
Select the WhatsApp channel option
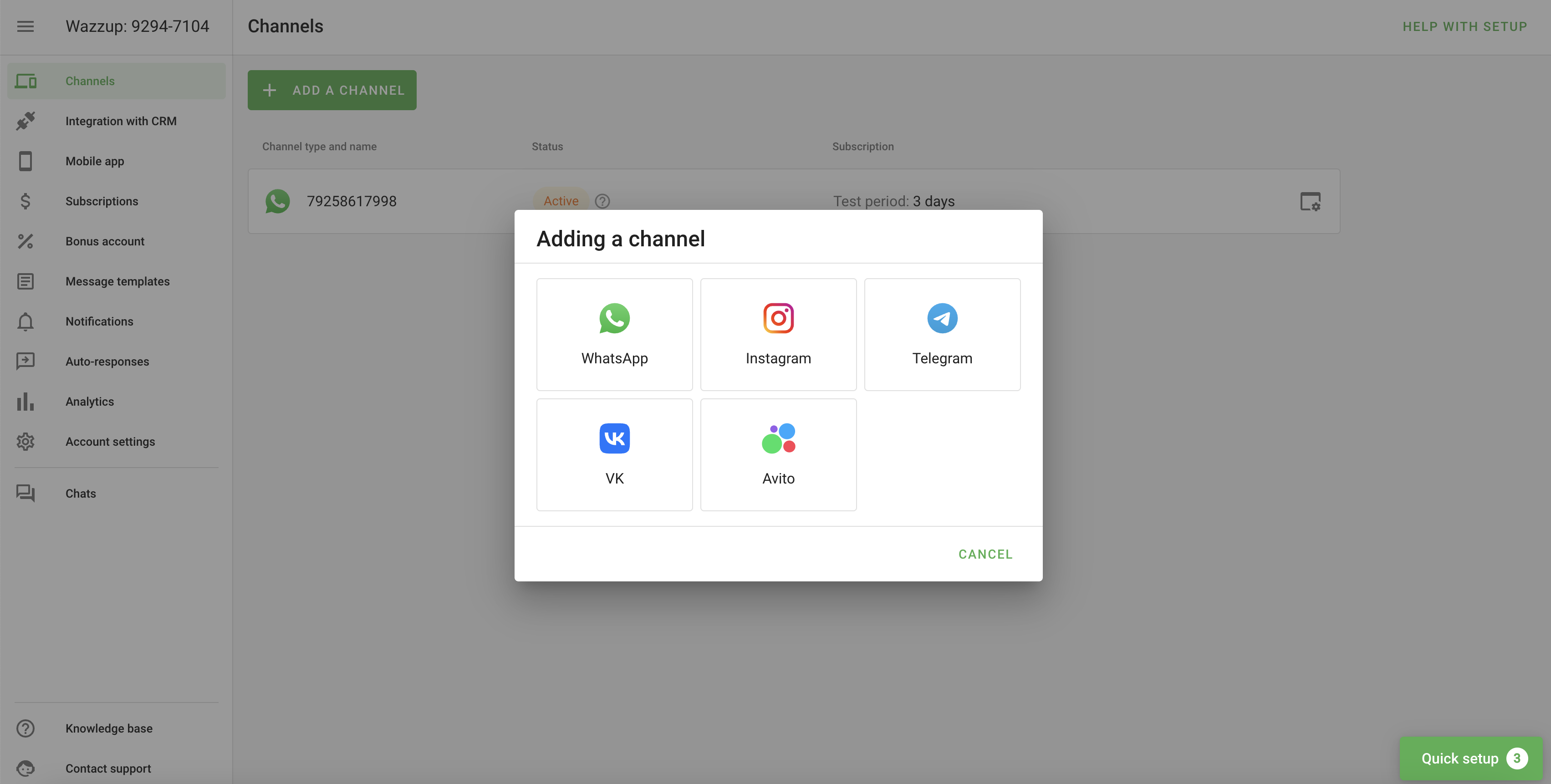pos(614,334)
